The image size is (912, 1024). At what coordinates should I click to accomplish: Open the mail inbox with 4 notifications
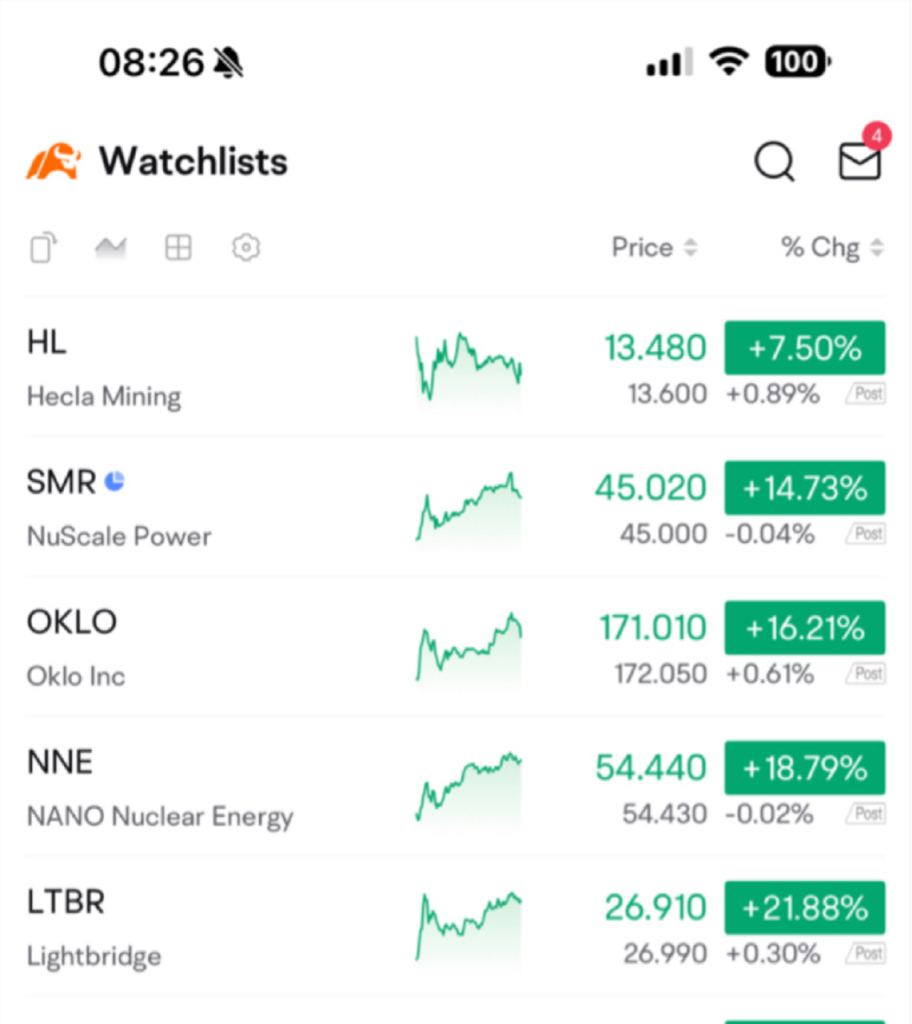[860, 161]
